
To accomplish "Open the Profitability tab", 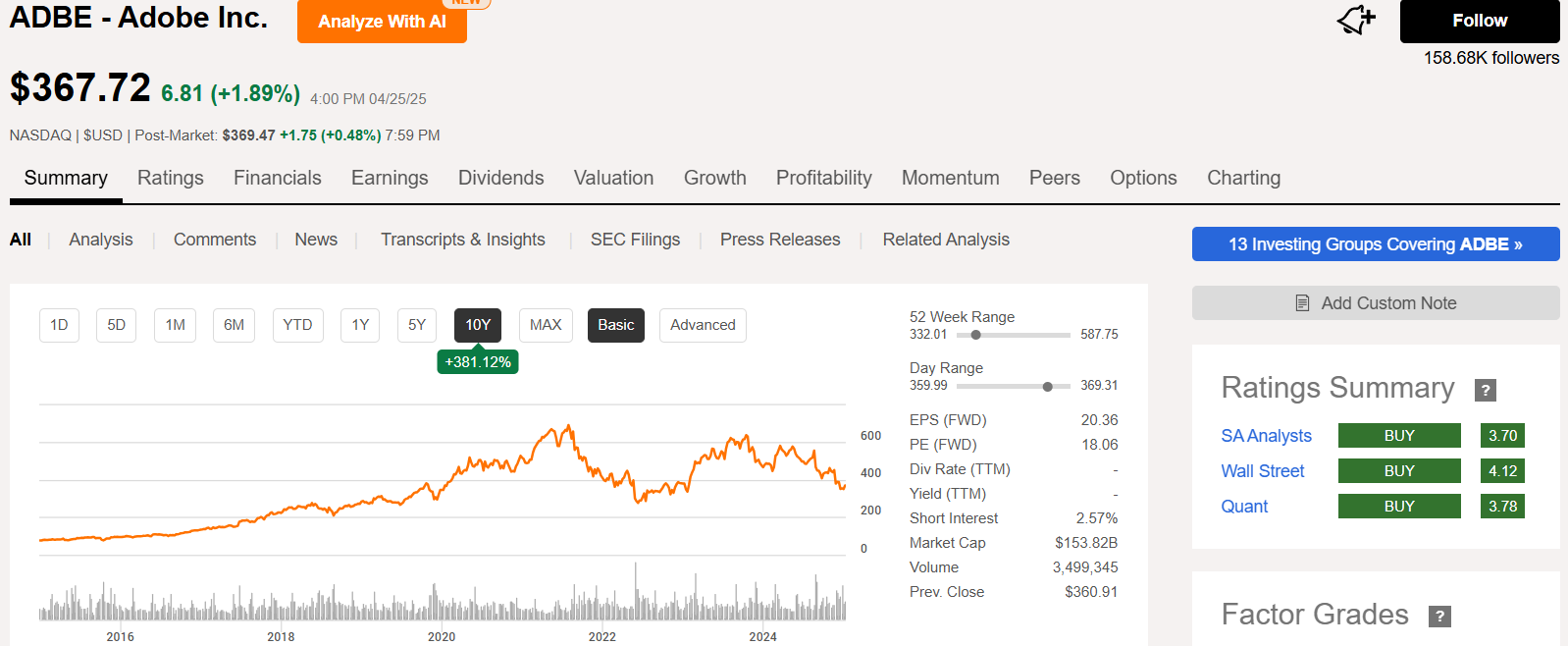I will (x=824, y=178).
